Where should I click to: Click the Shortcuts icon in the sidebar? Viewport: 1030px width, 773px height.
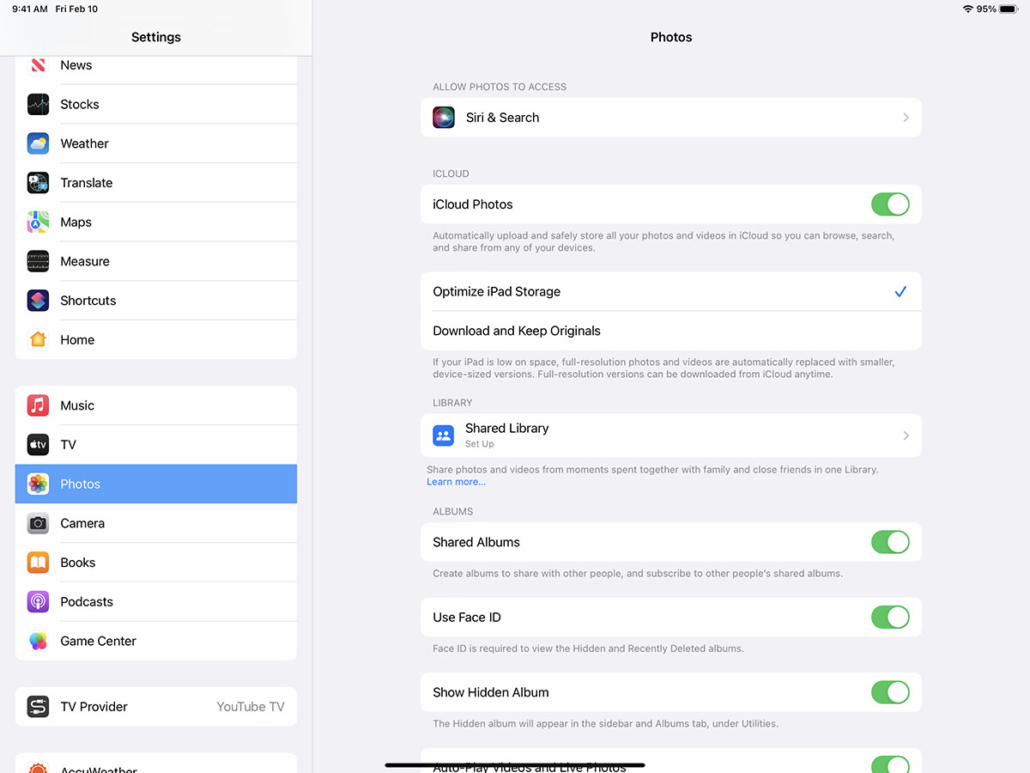[x=37, y=300]
